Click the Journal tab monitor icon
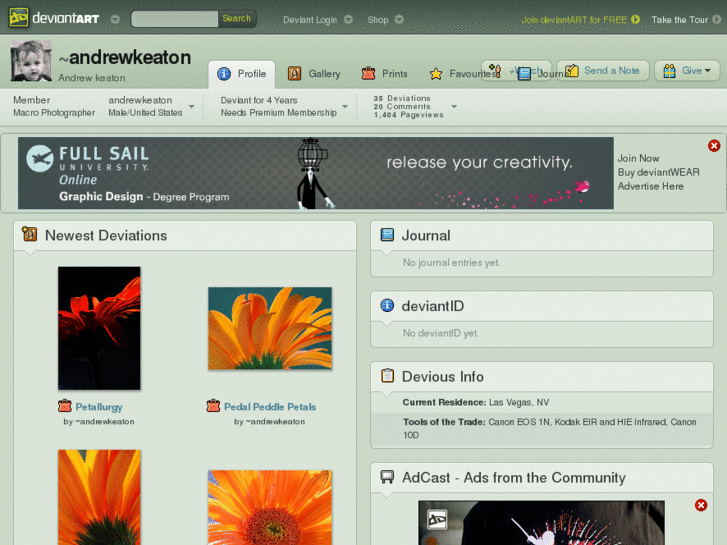This screenshot has width=727, height=545. (x=524, y=74)
